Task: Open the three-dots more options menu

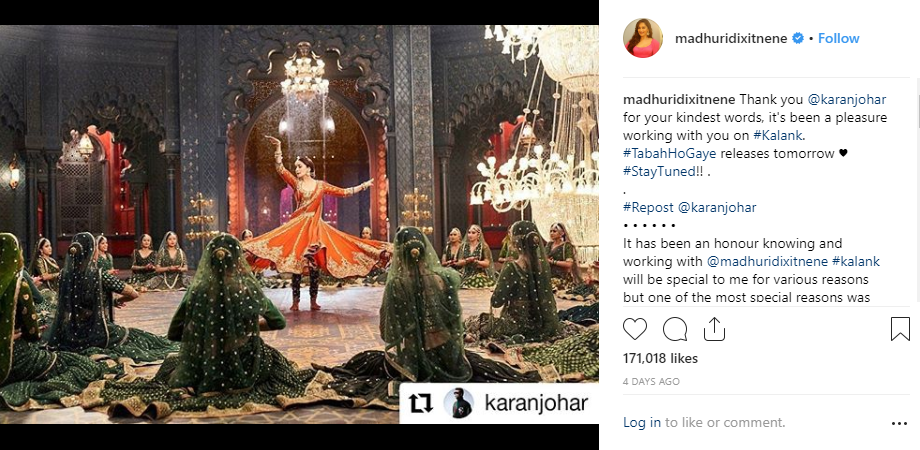Action: point(899,423)
